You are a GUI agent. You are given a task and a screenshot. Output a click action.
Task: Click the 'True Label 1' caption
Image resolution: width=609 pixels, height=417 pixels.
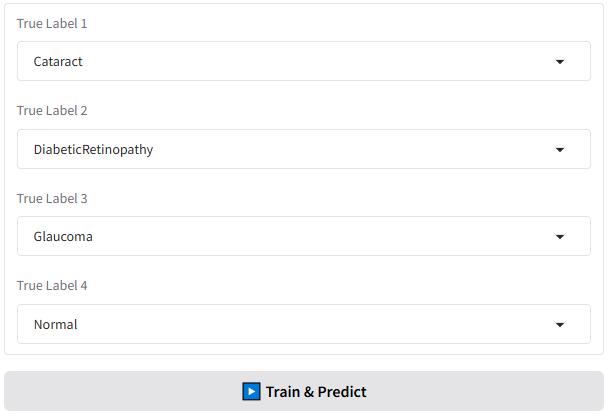pyautogui.click(x=52, y=23)
